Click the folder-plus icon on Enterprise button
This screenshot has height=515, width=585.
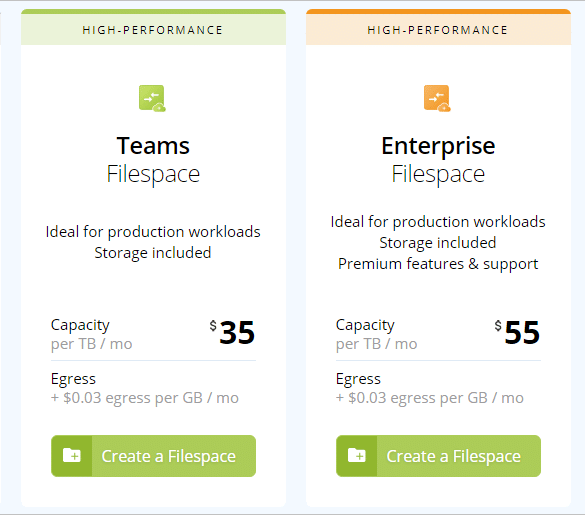[357, 456]
